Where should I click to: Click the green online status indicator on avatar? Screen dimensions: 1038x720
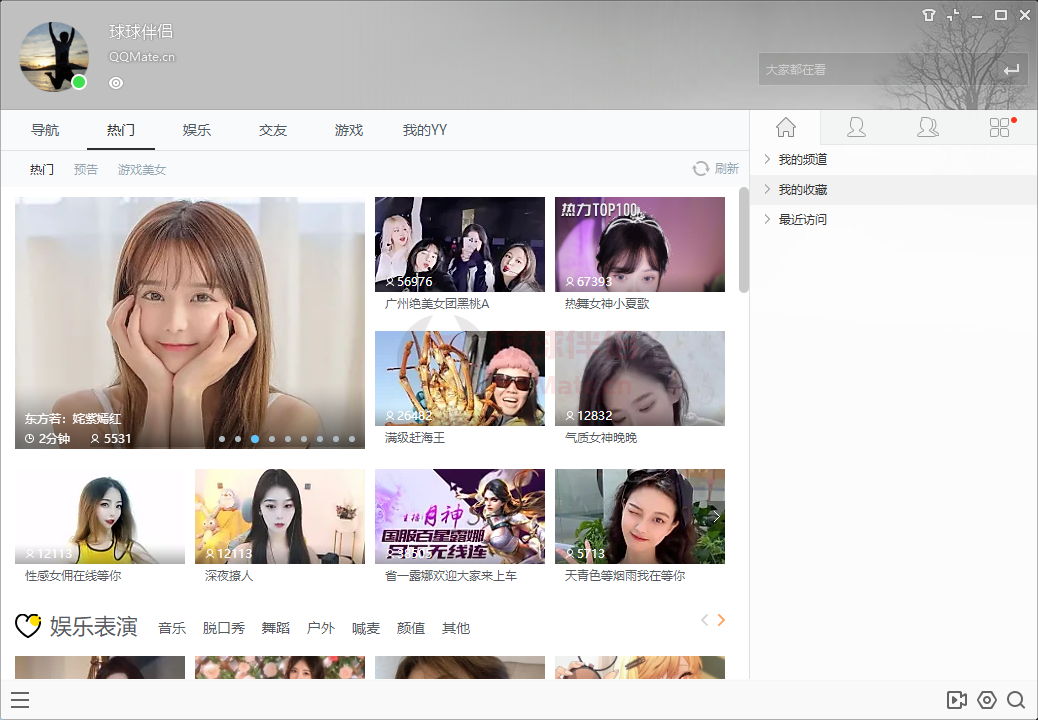(x=79, y=82)
